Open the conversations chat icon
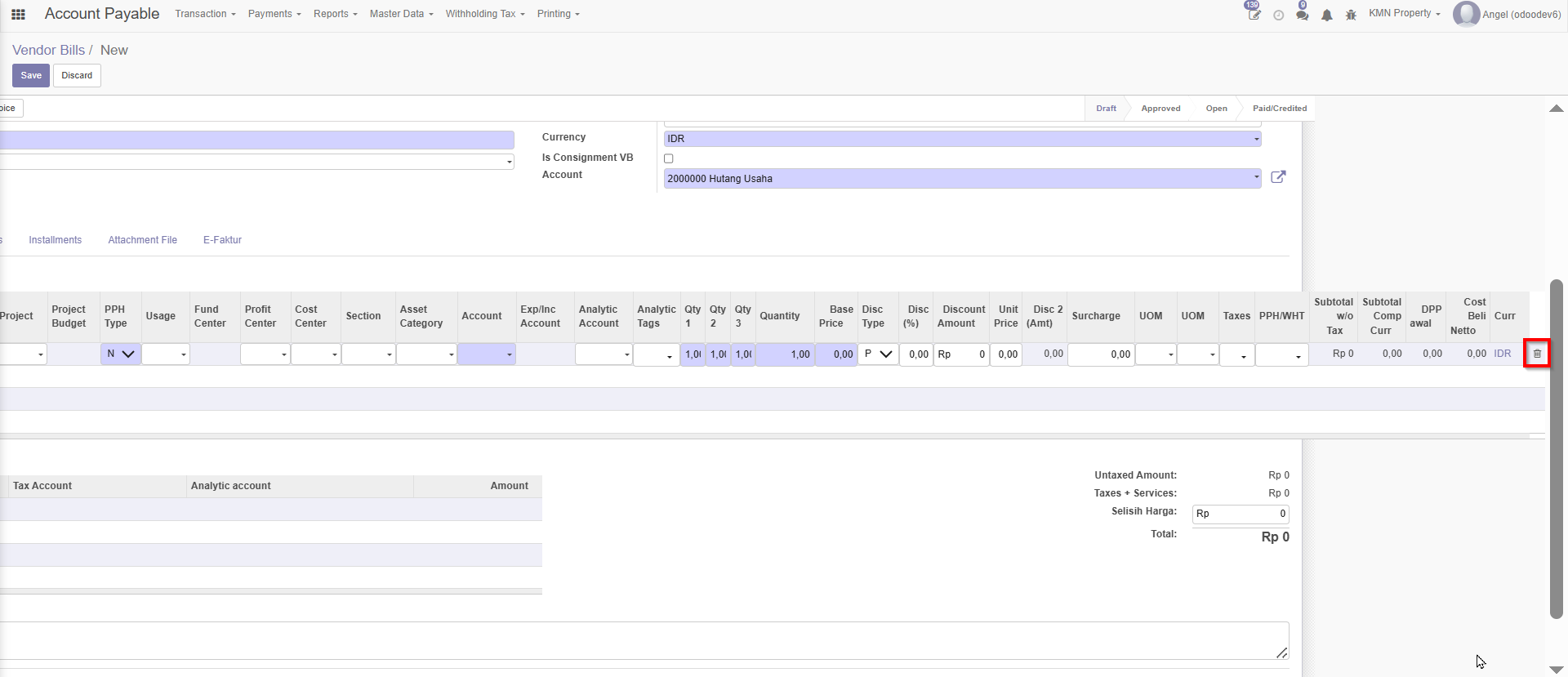This screenshot has height=677, width=1568. pos(1302,14)
